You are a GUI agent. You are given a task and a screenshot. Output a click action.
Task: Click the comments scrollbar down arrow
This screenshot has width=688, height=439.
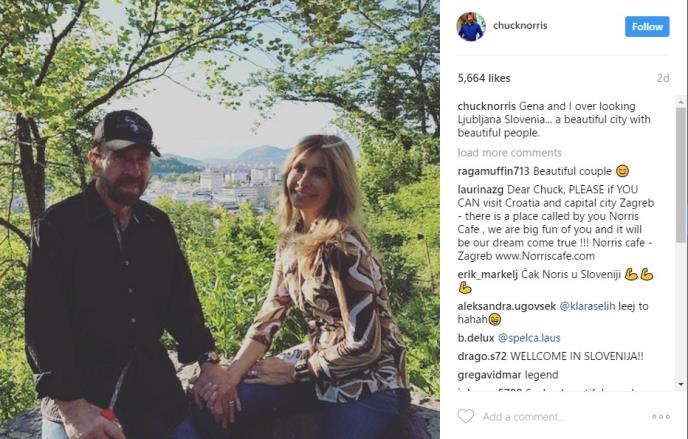(x=681, y=384)
